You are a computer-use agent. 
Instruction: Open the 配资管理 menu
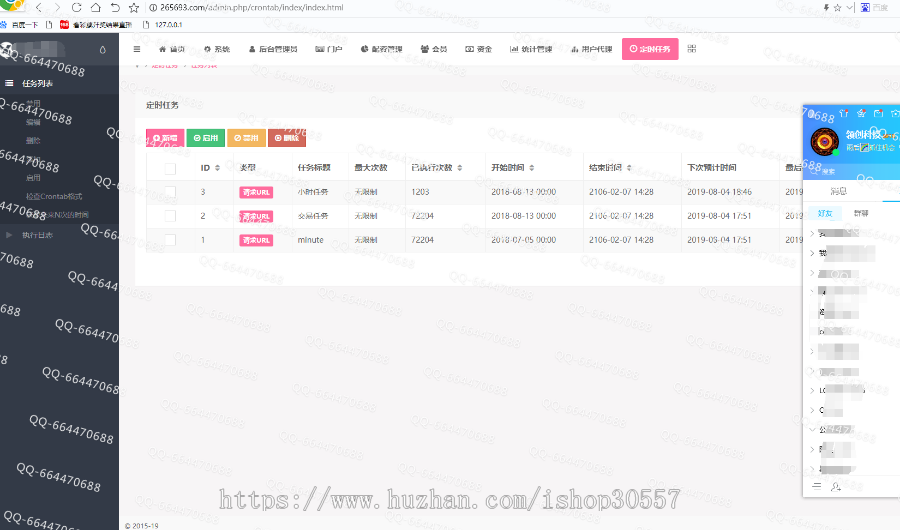(381, 49)
